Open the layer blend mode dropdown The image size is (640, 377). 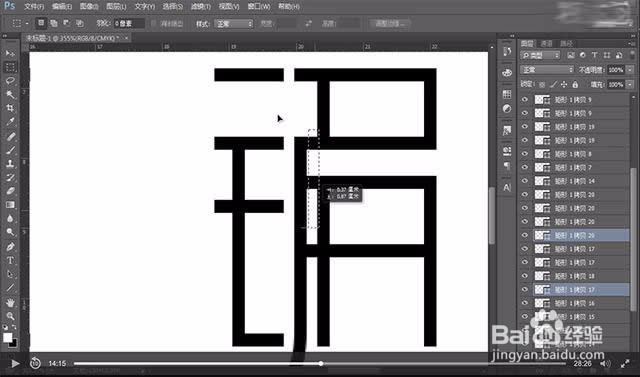pyautogui.click(x=547, y=70)
